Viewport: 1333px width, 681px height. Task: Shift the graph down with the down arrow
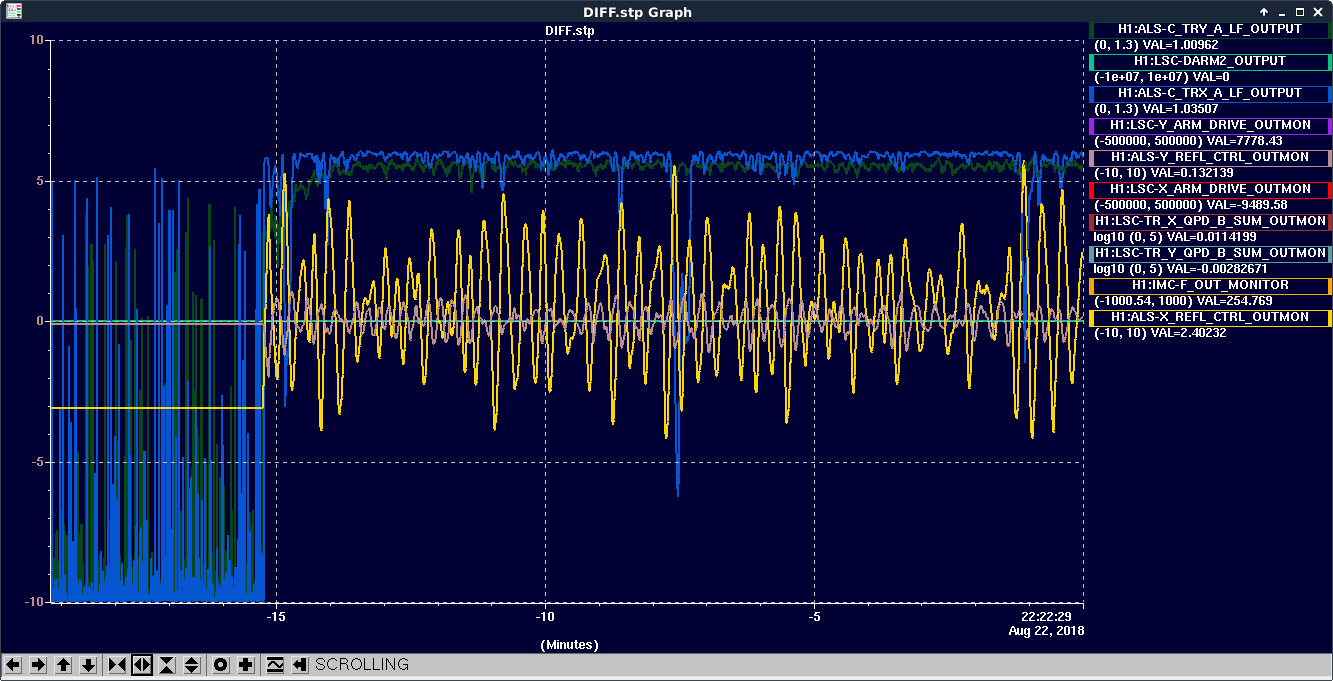(x=88, y=665)
